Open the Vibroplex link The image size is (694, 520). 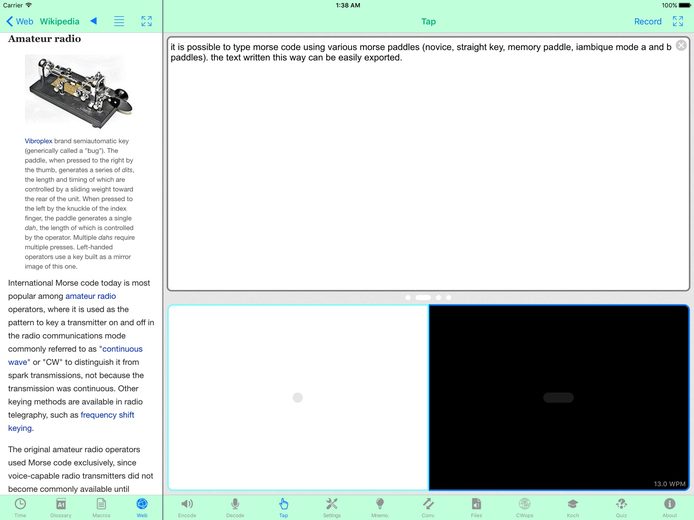[x=38, y=141]
